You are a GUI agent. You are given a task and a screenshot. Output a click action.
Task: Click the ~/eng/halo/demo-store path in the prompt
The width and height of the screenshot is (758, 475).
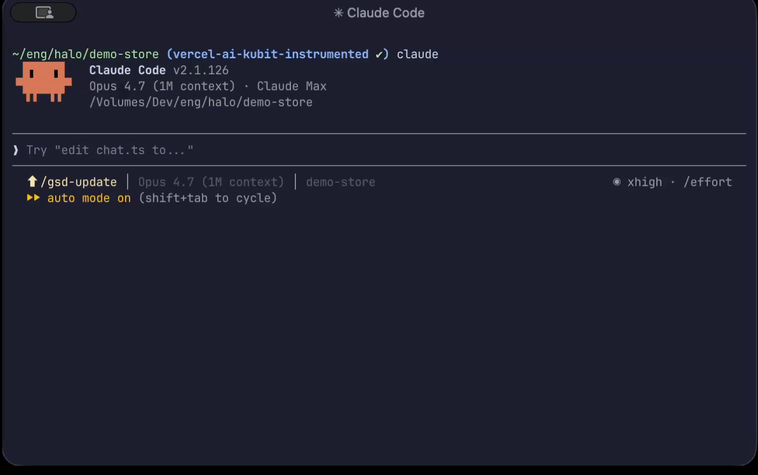pos(86,54)
